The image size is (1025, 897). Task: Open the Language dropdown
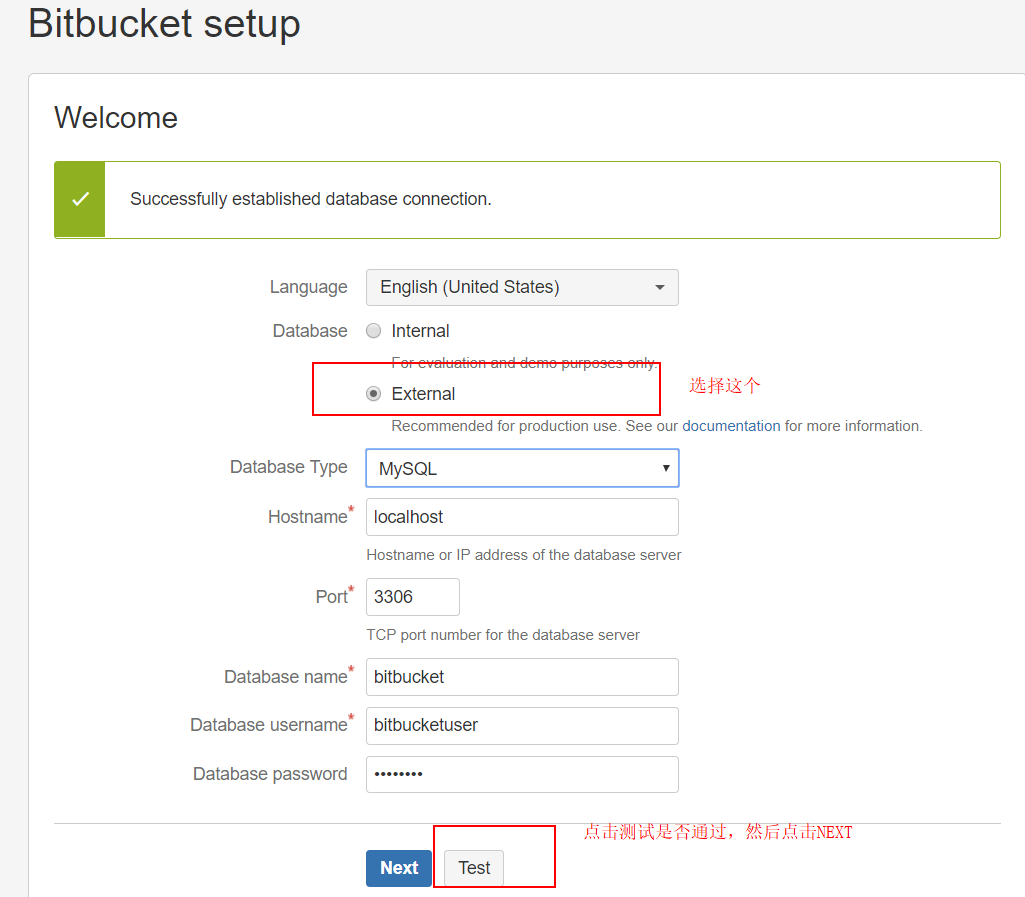522,288
